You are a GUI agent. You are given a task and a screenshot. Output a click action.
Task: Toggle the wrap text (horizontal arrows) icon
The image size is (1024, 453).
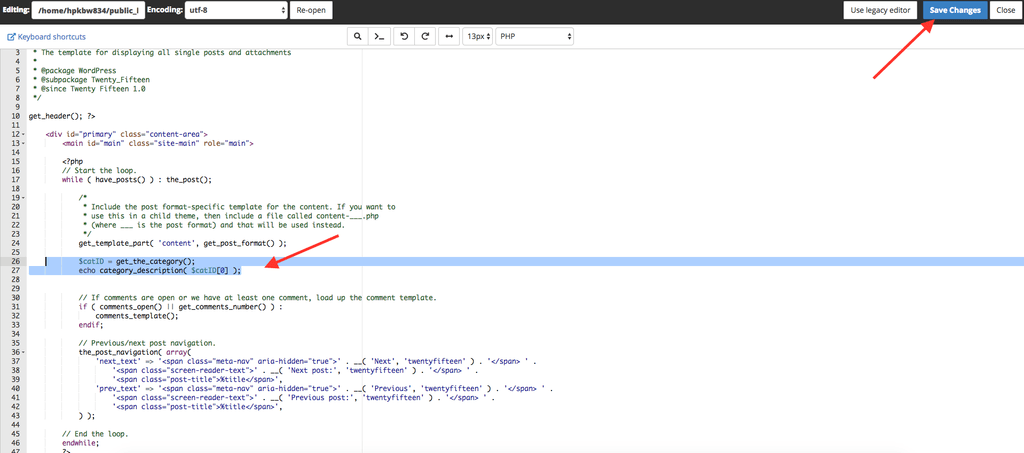[449, 37]
